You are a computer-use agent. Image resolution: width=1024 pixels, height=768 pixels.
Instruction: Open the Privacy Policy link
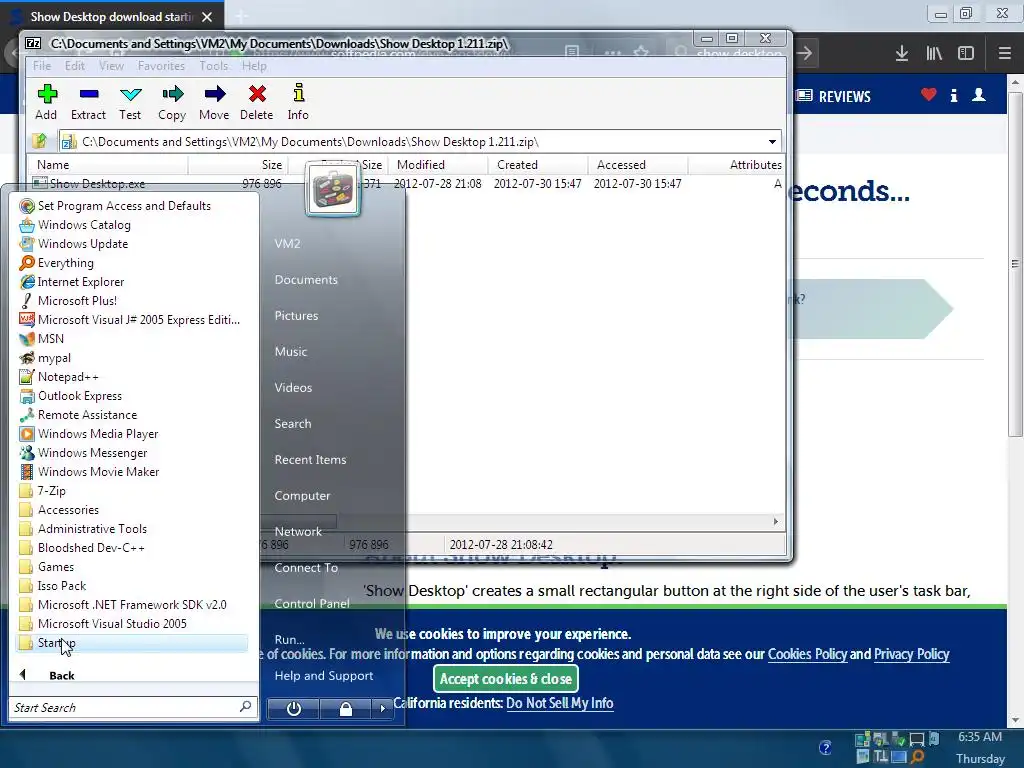click(x=911, y=654)
